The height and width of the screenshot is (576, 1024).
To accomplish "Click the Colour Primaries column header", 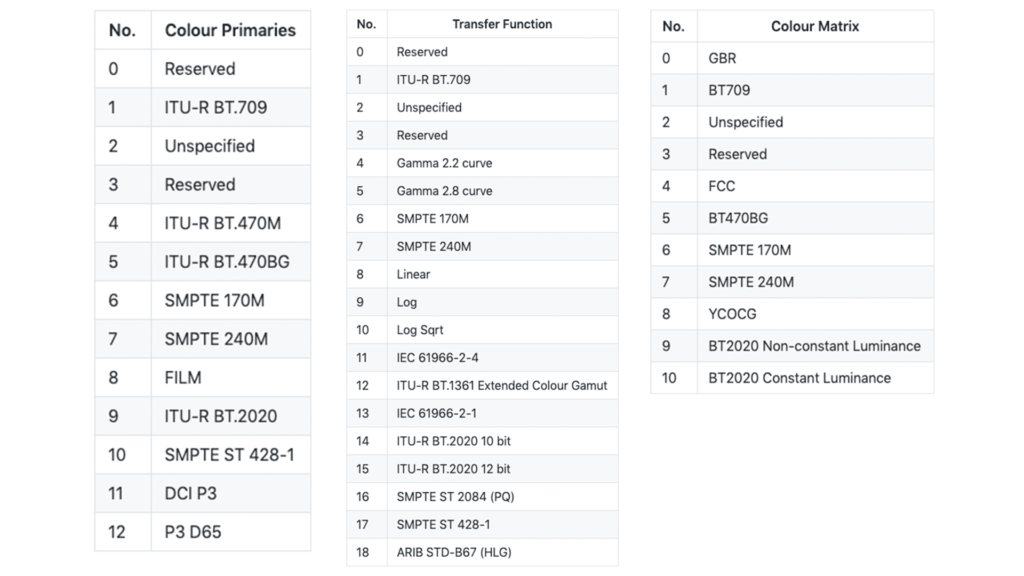I will pyautogui.click(x=230, y=30).
